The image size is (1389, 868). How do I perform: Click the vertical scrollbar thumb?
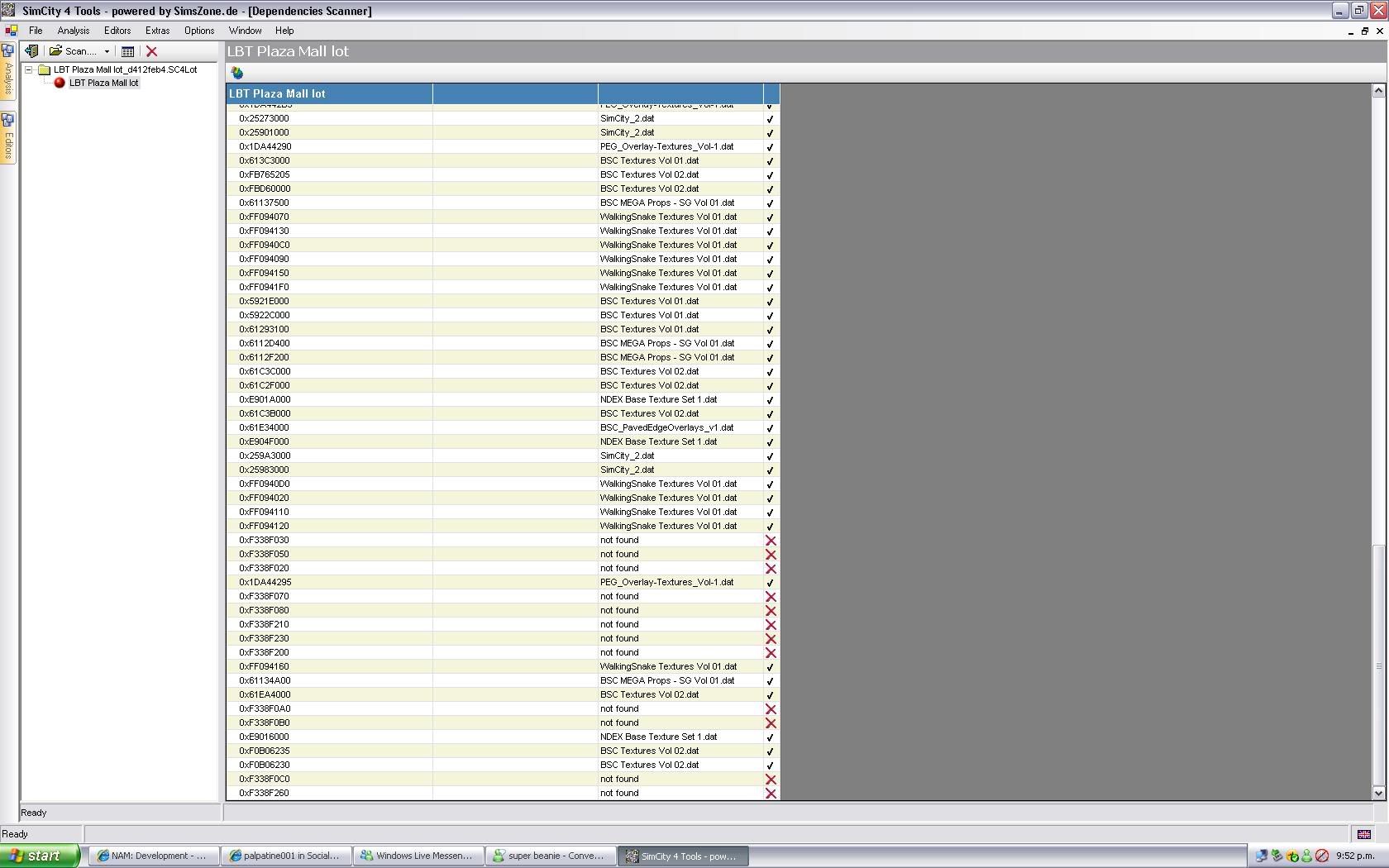point(1378,666)
